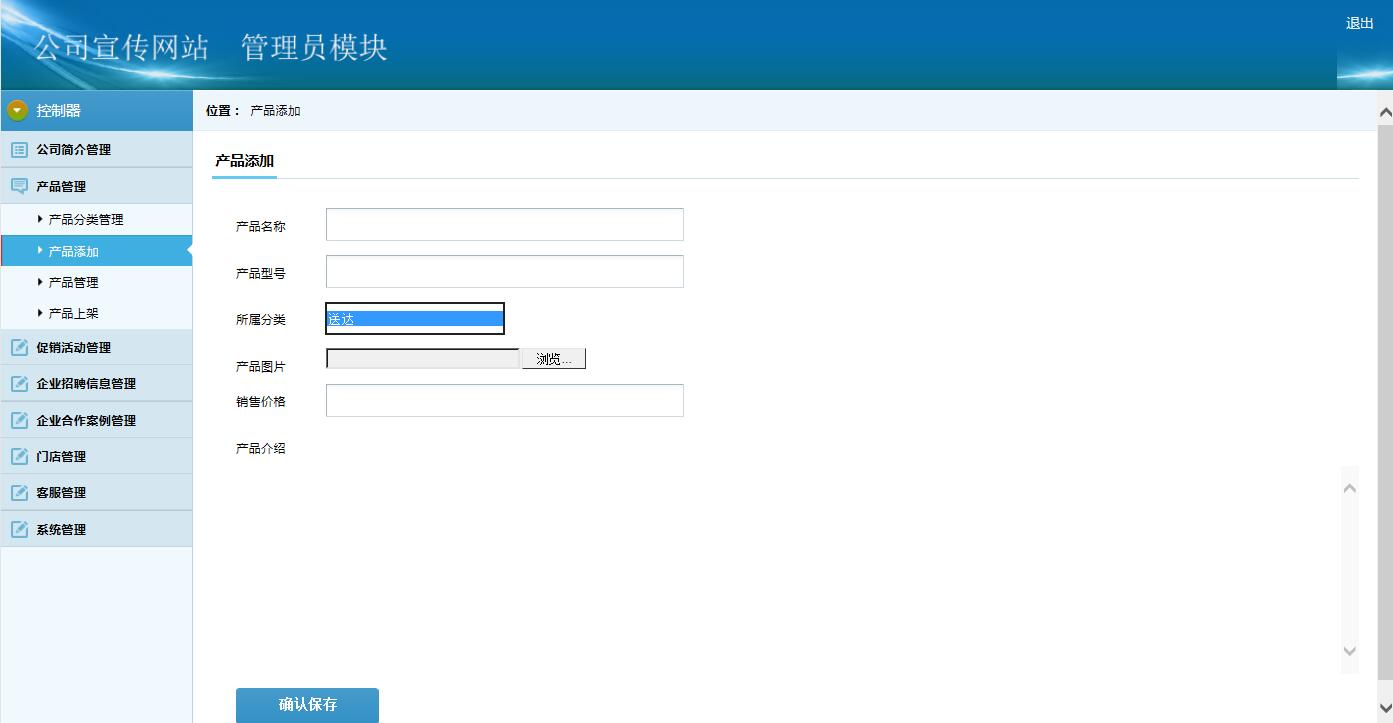Focus the 产品型号 input field
The image size is (1393, 723).
point(505,271)
